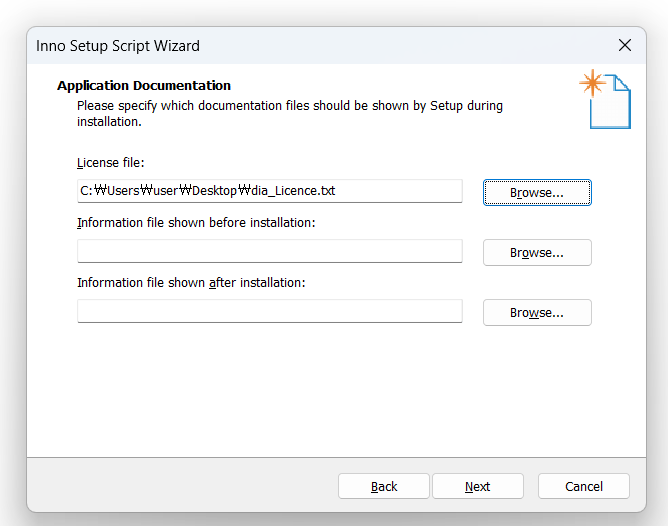Screen dimensions: 668x526
Task: Click the 'Application Documentation' heading
Action: [144, 86]
